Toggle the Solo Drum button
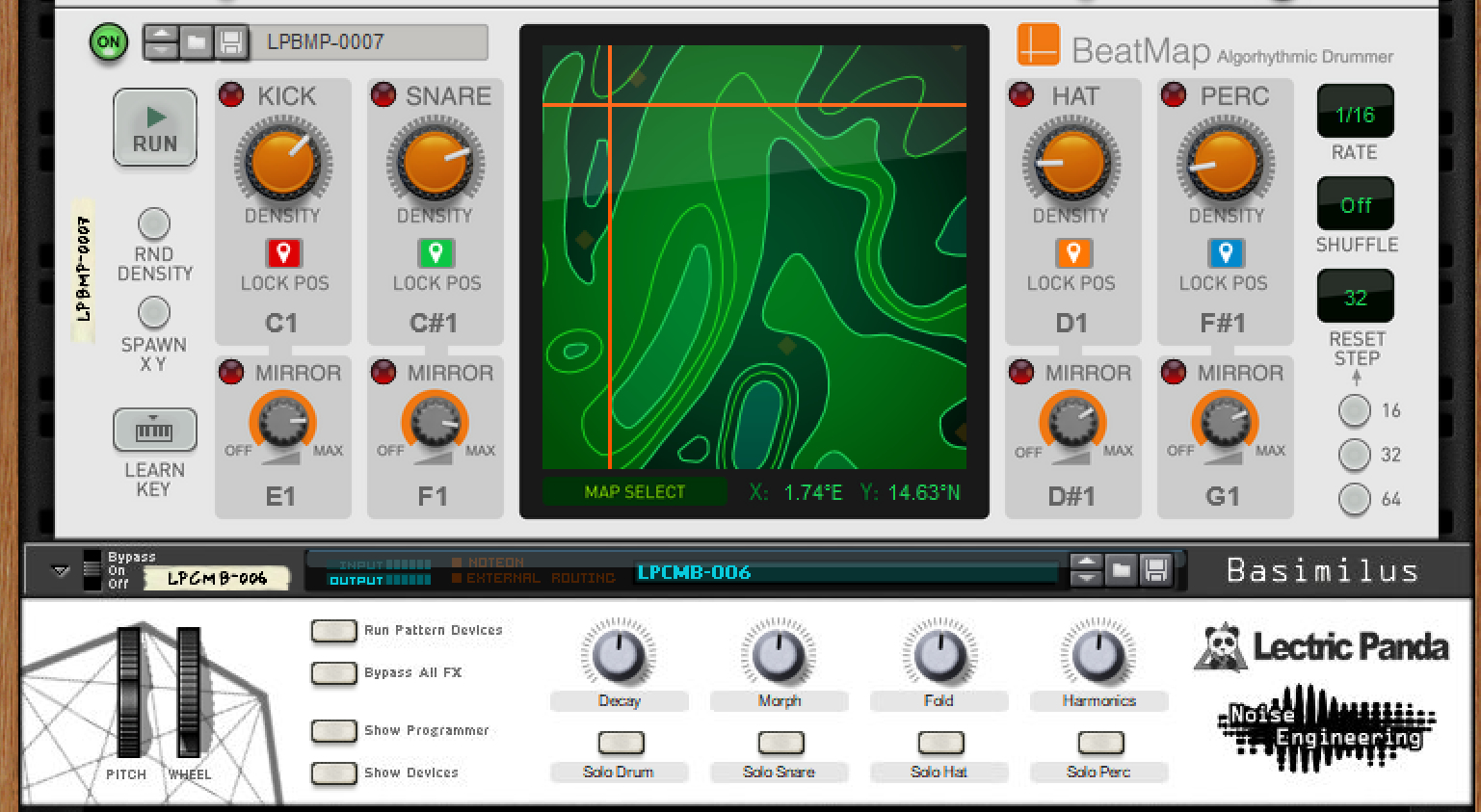Viewport: 1481px width, 812px height. (x=621, y=743)
